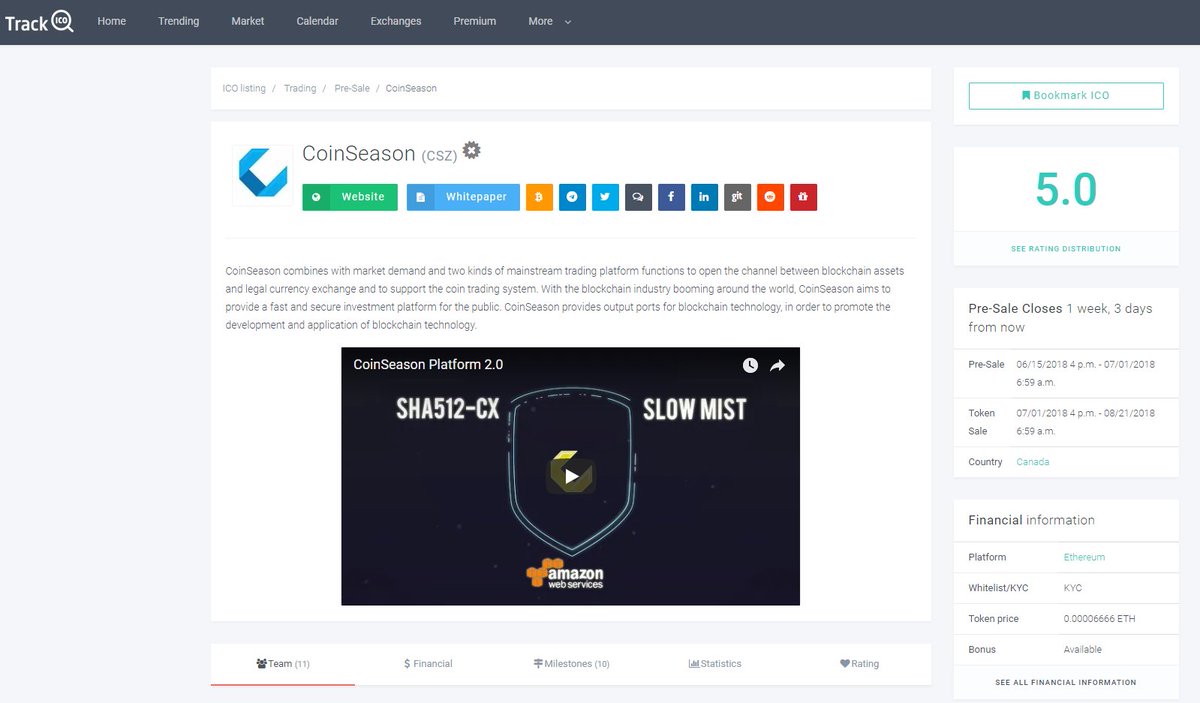Click the verified badge next to CoinSeason
Screen dimensions: 1200x703
472,150
